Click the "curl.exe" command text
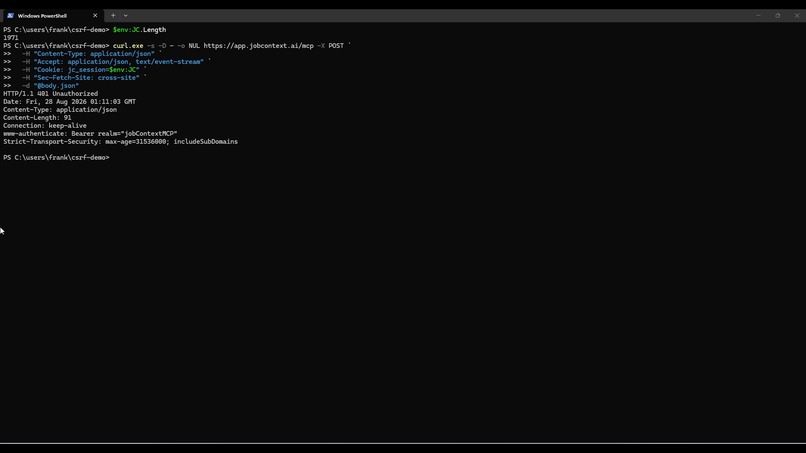This screenshot has width=806, height=453. click(x=128, y=46)
